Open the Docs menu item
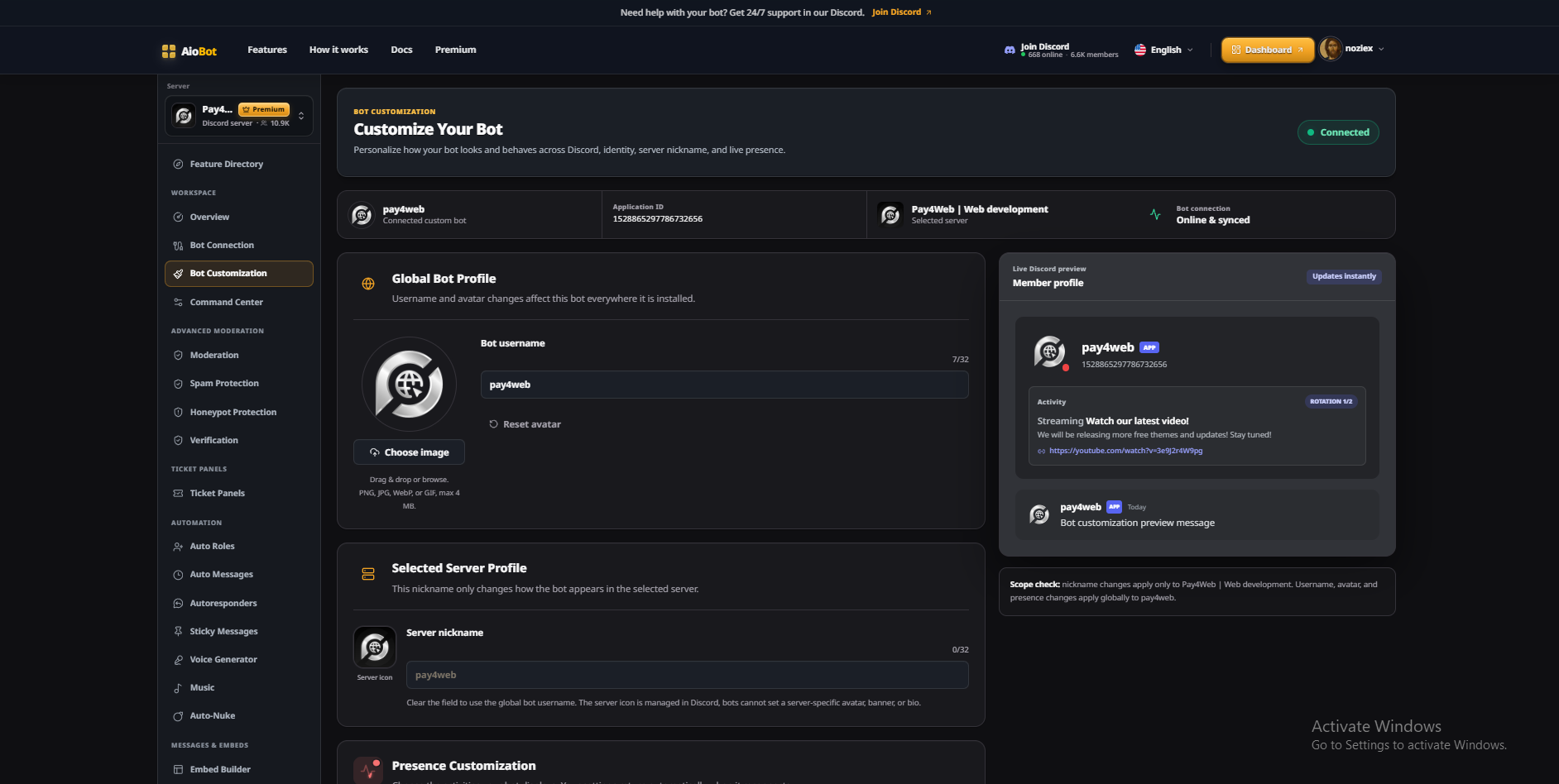 click(401, 50)
